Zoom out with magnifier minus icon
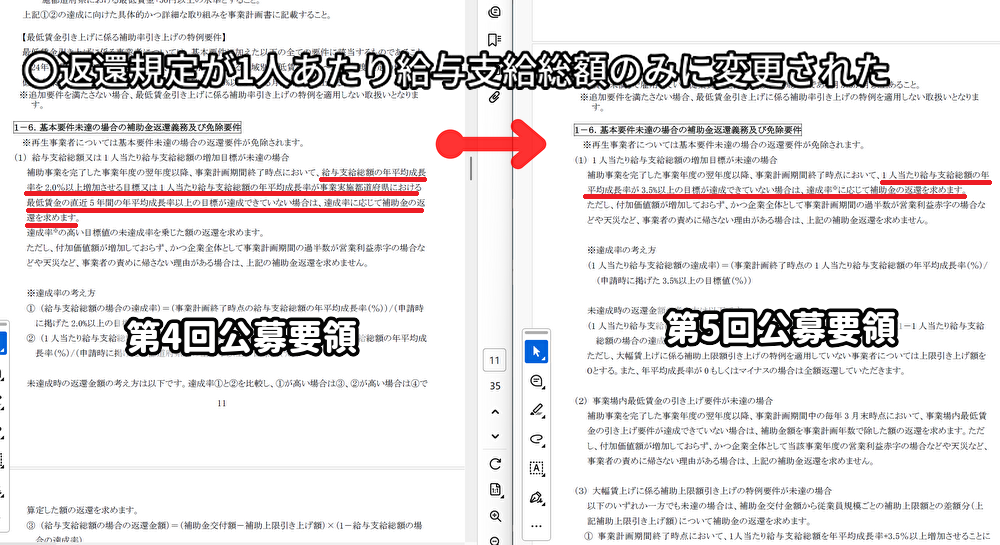 [495, 541]
